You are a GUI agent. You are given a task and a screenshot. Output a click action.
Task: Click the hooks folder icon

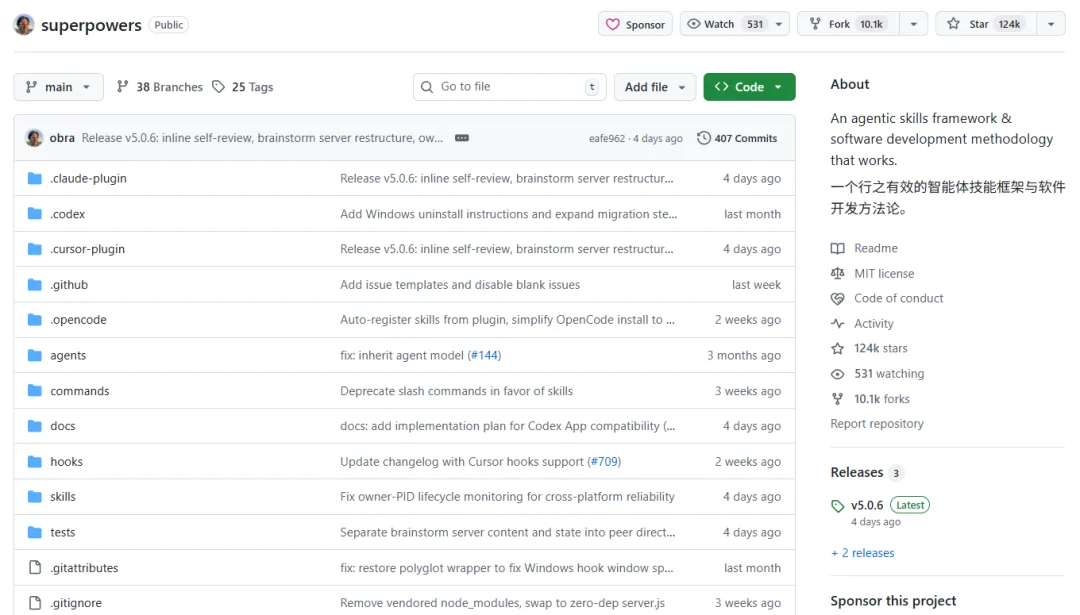(x=34, y=461)
